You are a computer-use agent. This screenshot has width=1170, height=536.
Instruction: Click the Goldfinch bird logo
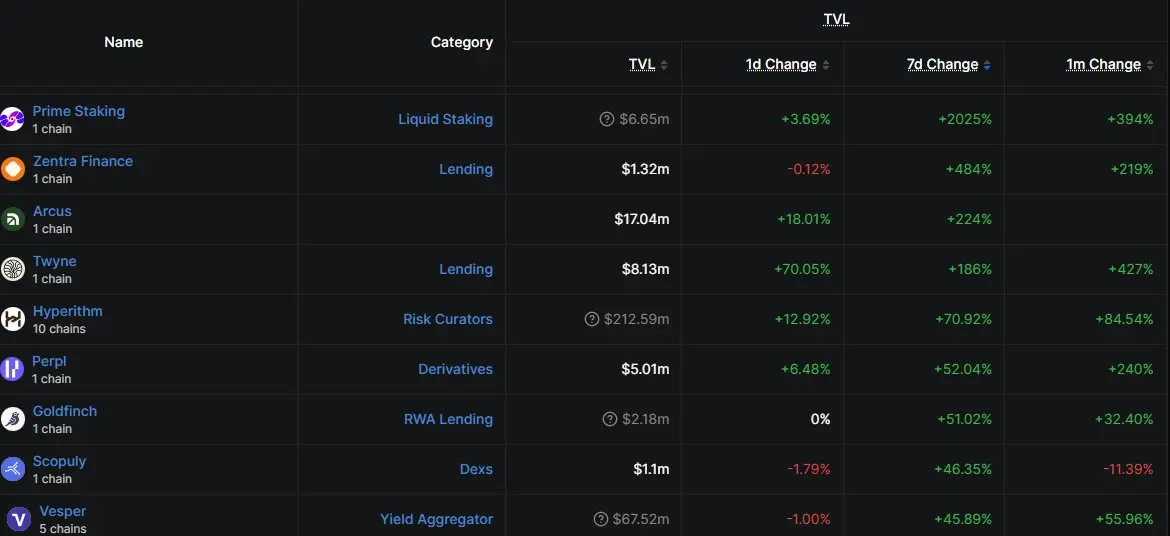pos(13,420)
